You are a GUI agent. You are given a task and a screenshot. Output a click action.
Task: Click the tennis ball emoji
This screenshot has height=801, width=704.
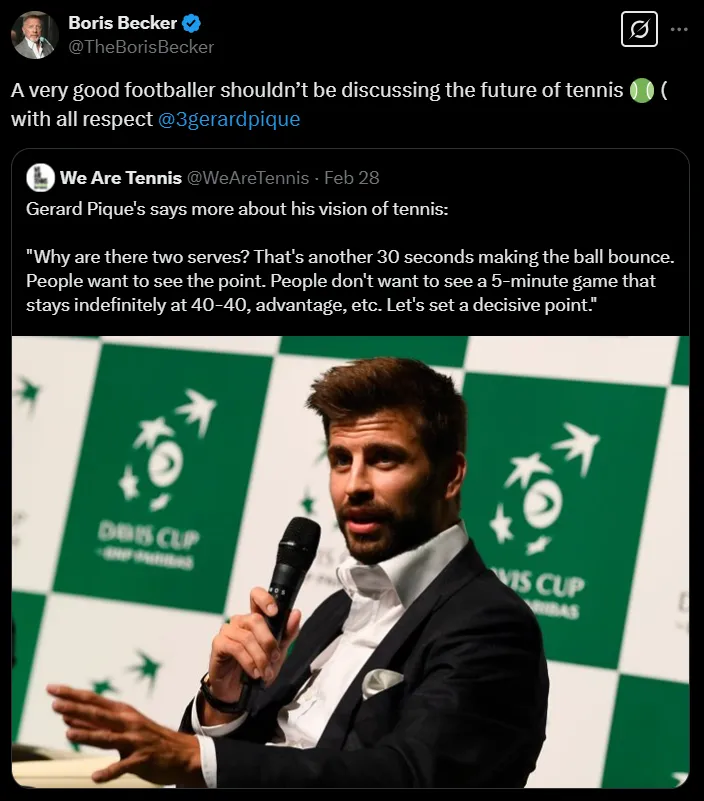[641, 91]
